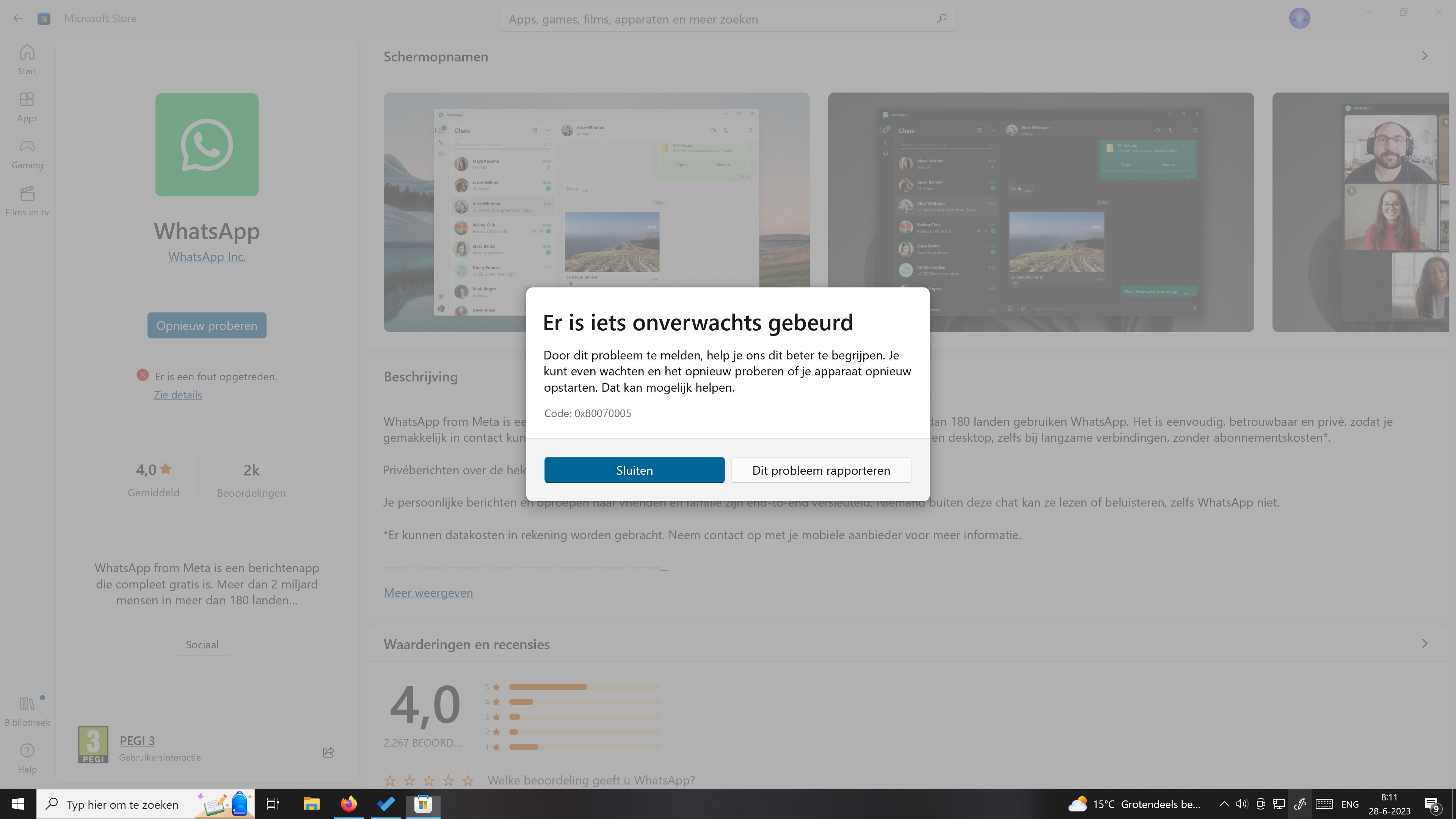Click the Microsoft Store taskbar icon

[x=424, y=804]
